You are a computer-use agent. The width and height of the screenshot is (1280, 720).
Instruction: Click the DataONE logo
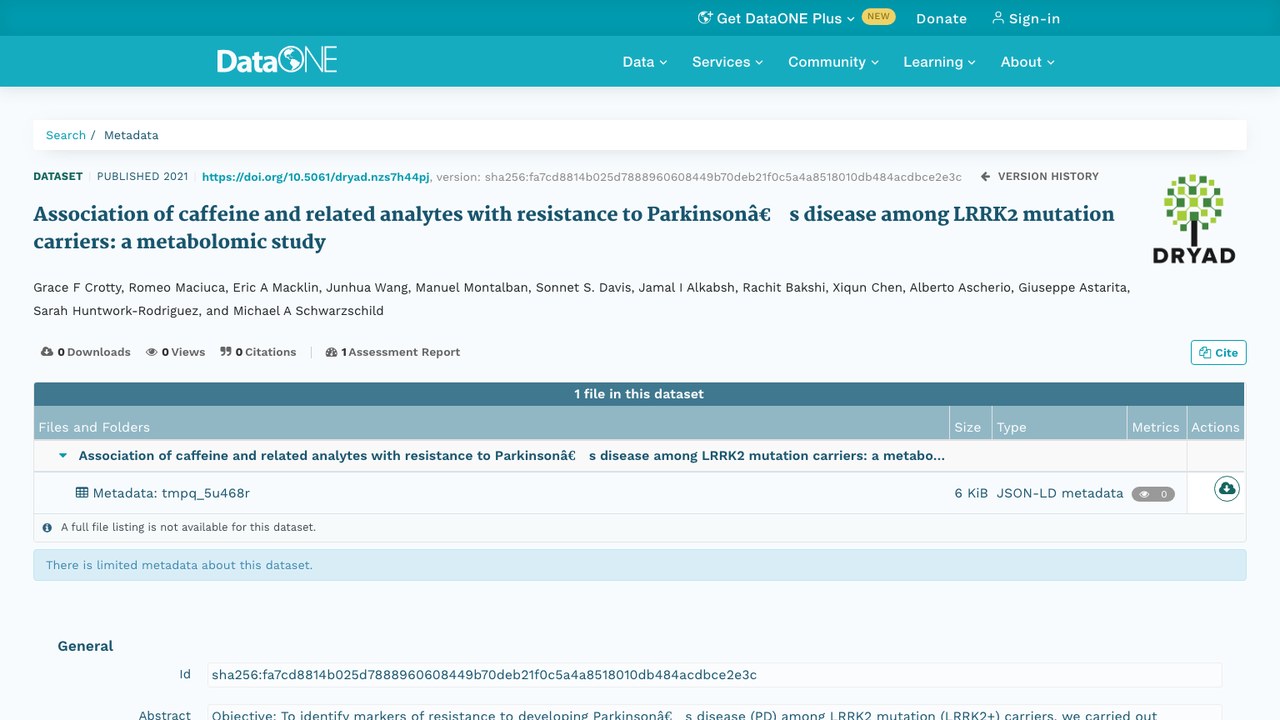tap(277, 60)
